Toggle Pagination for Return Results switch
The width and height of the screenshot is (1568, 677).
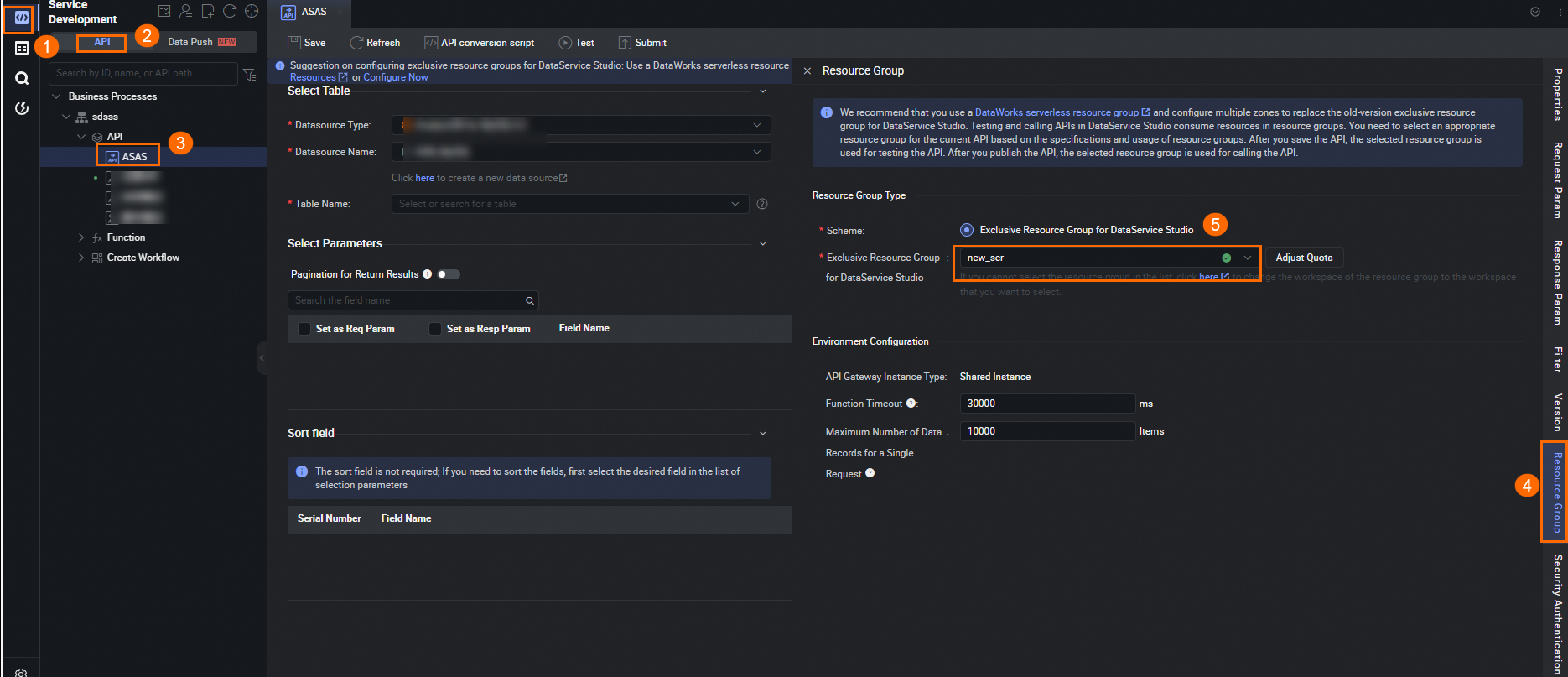pos(449,274)
